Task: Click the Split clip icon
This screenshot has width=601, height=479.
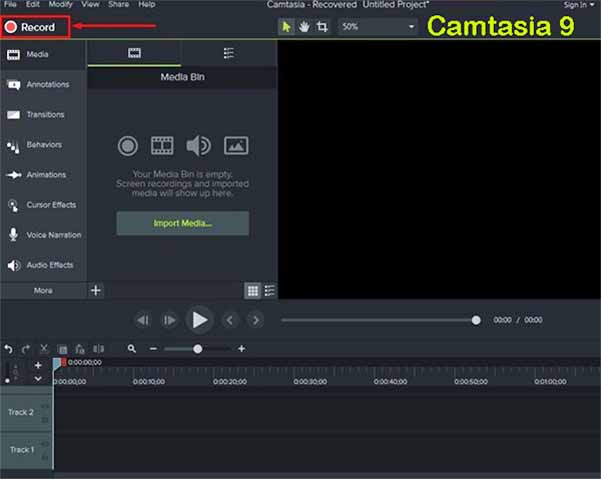Action: [x=99, y=349]
